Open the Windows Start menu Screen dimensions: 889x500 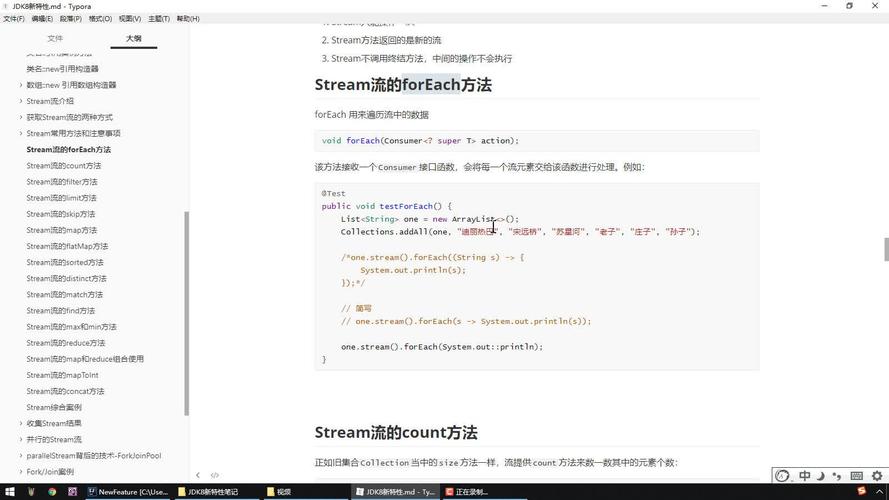pyautogui.click(x=10, y=491)
